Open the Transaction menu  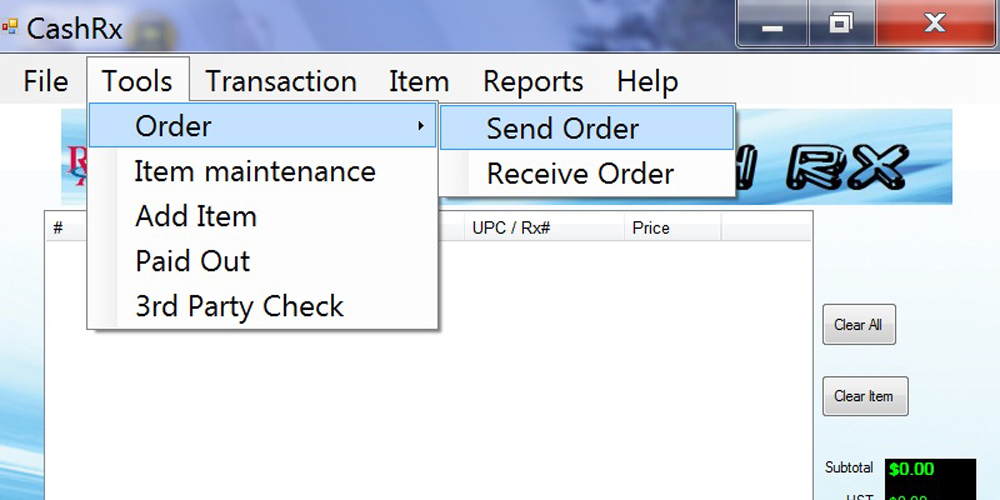pyautogui.click(x=281, y=81)
